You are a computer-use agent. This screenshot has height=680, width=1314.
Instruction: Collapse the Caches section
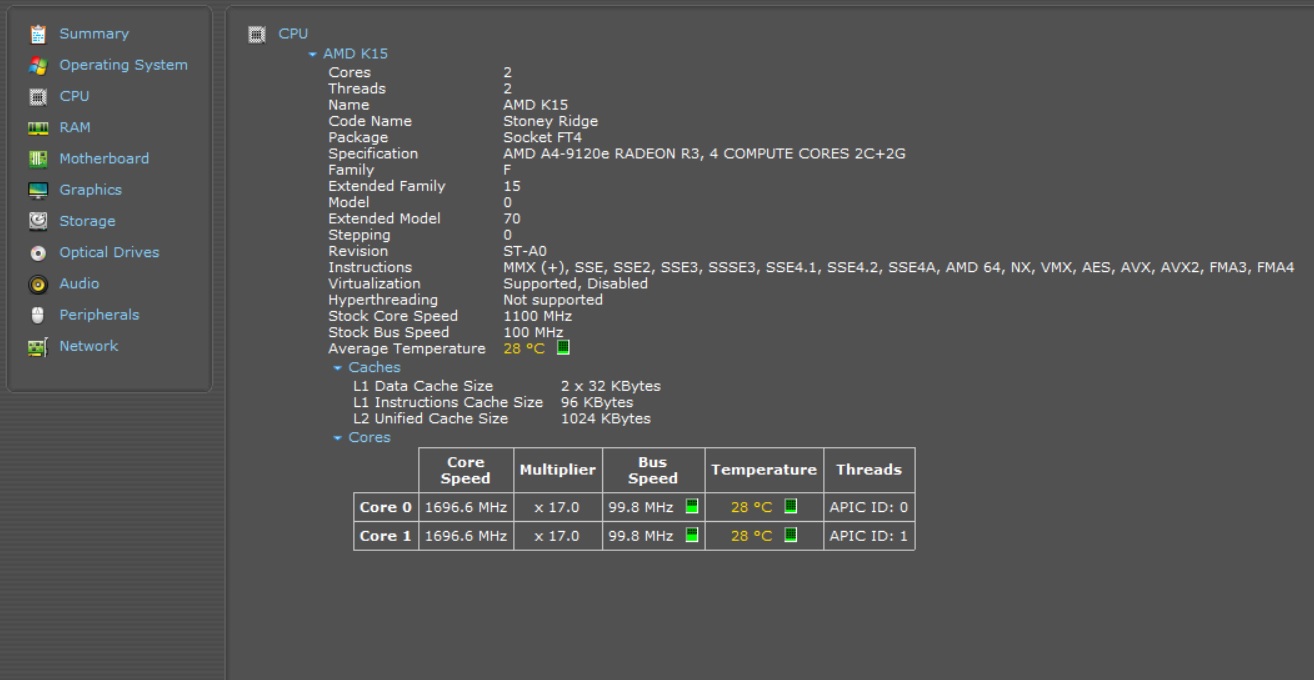[338, 368]
